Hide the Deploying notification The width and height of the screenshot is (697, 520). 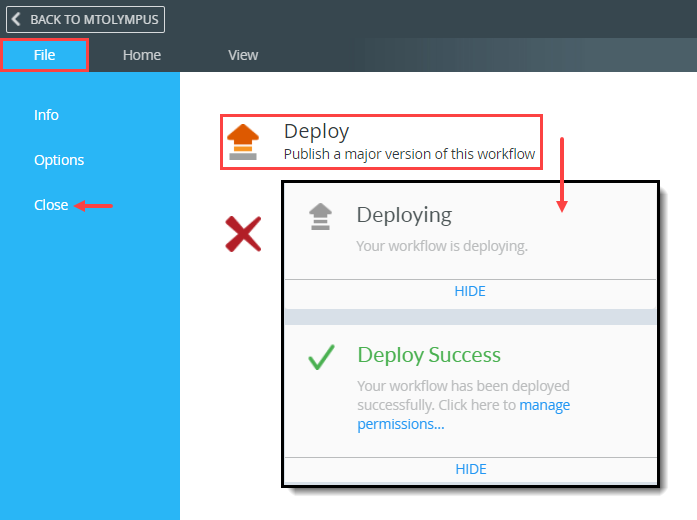(470, 291)
